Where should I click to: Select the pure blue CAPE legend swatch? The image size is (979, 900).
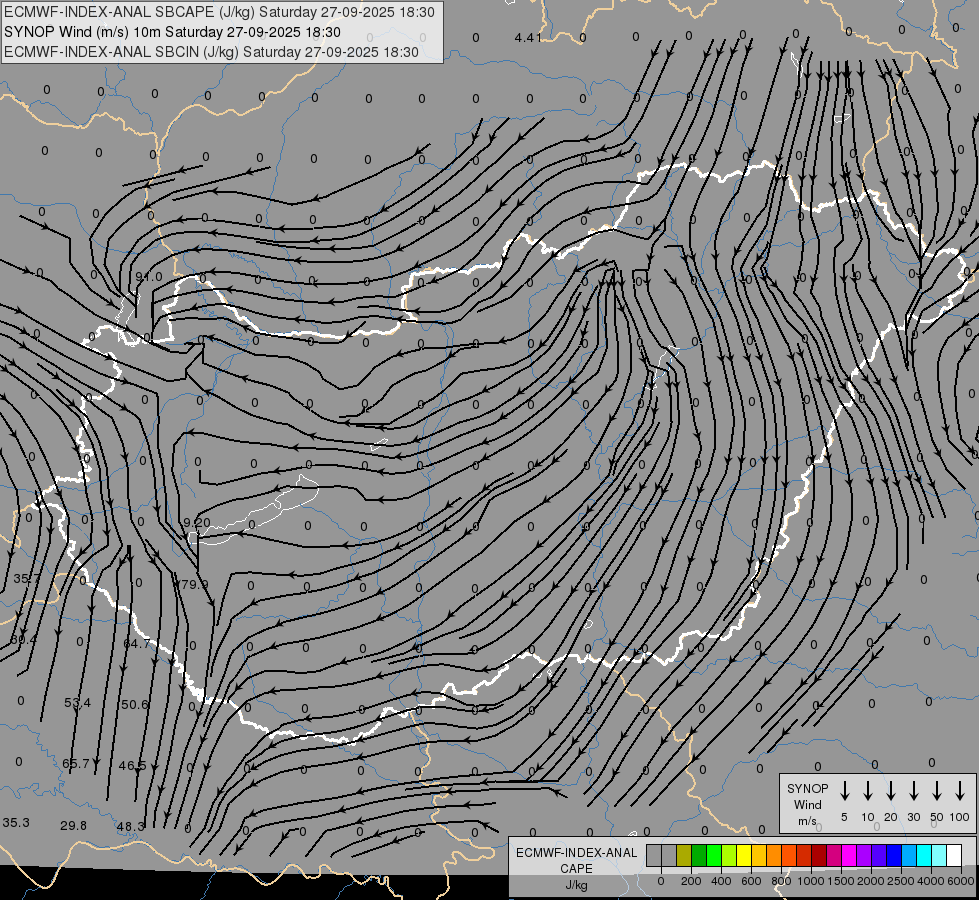coord(894,856)
